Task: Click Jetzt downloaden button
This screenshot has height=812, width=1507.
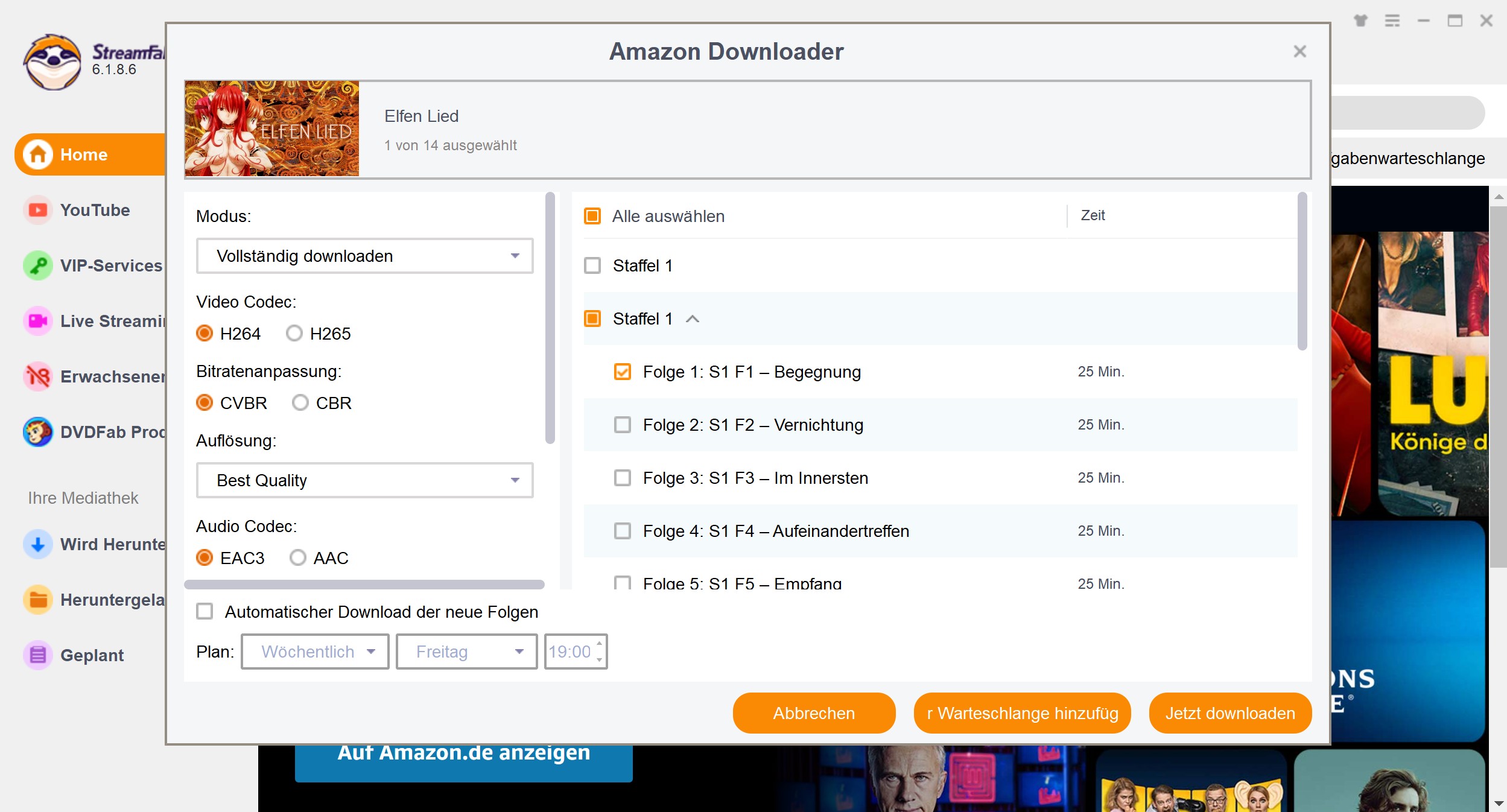Action: [1230, 713]
